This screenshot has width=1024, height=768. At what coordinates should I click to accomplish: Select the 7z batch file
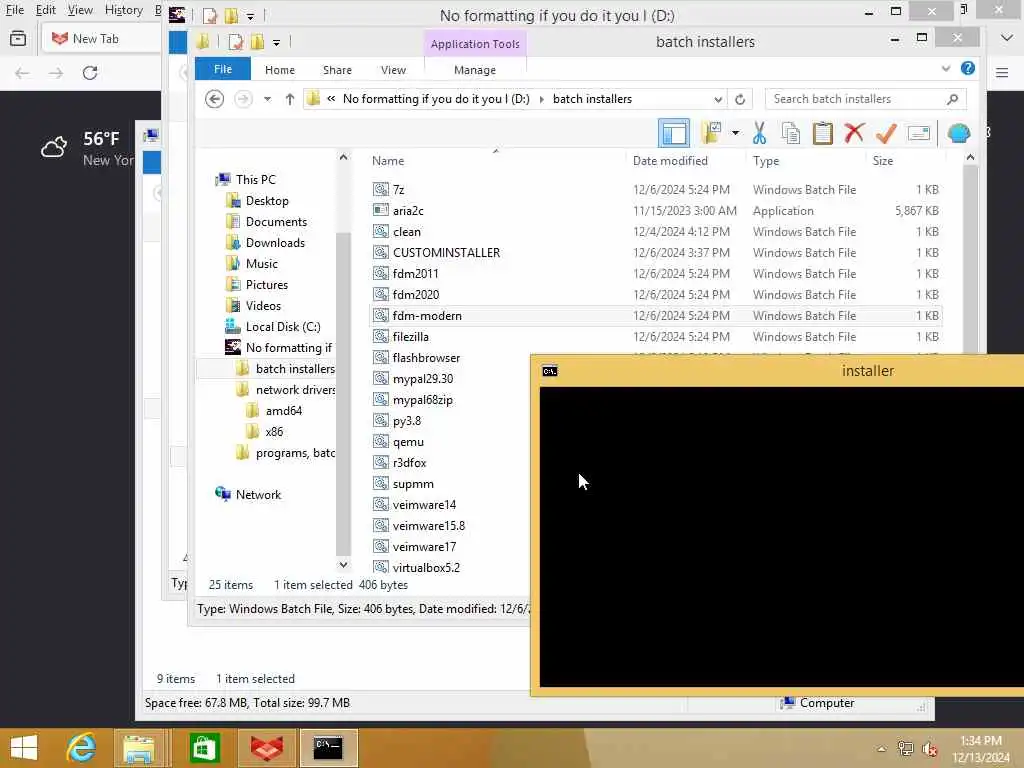398,190
